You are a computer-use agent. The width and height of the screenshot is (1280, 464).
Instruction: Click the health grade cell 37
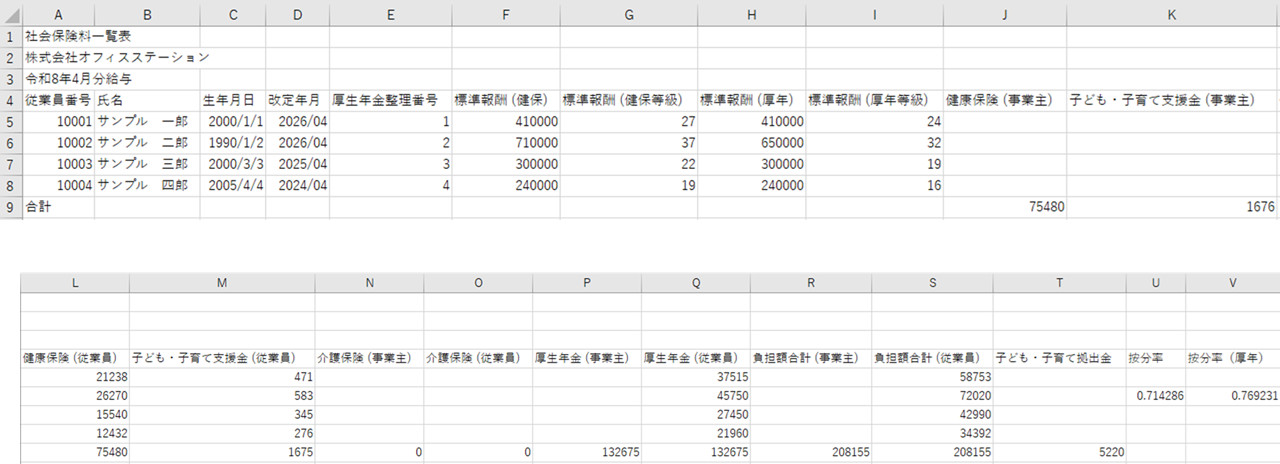click(x=628, y=143)
